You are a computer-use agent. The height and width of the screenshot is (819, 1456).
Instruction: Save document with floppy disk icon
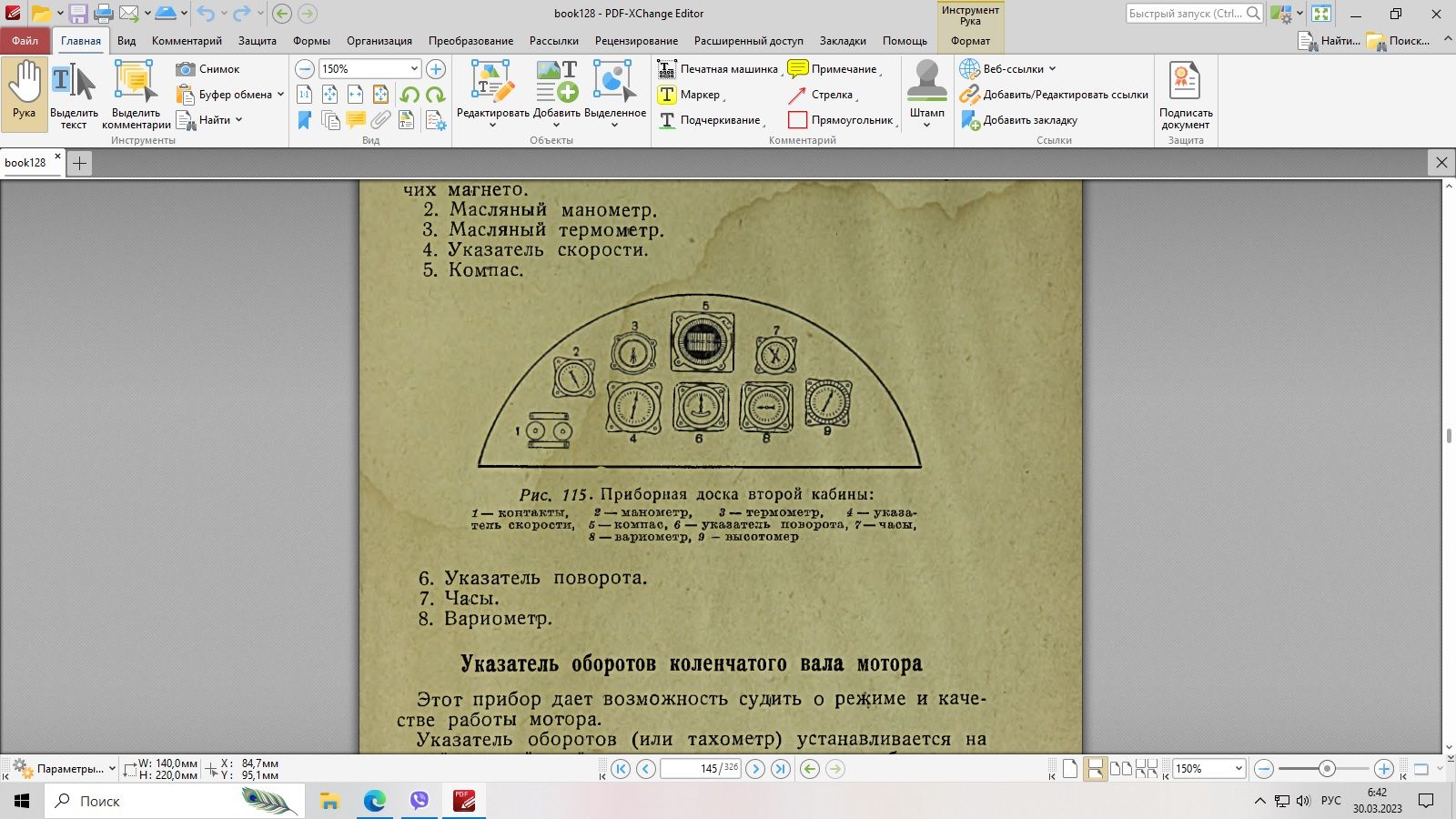(x=78, y=14)
